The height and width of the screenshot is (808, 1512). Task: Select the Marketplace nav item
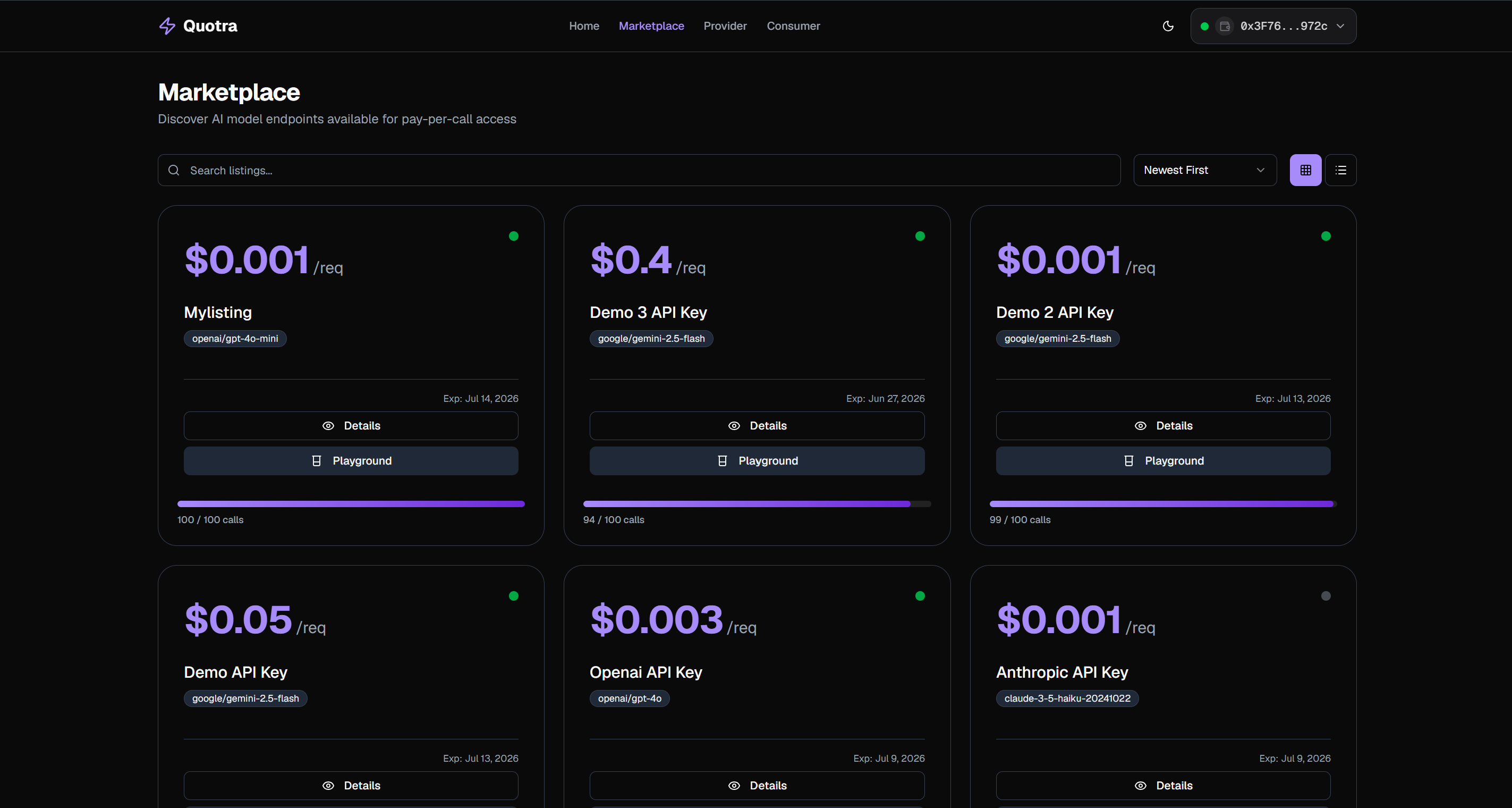tap(651, 26)
